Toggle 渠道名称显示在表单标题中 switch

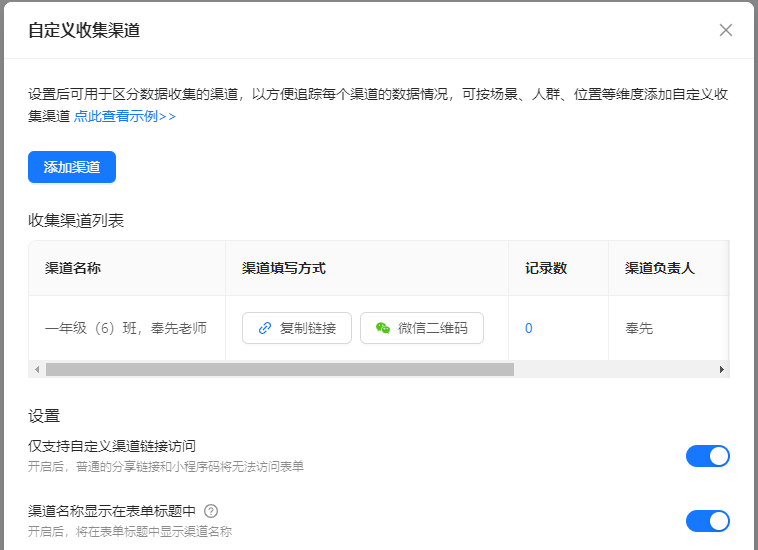coord(707,521)
